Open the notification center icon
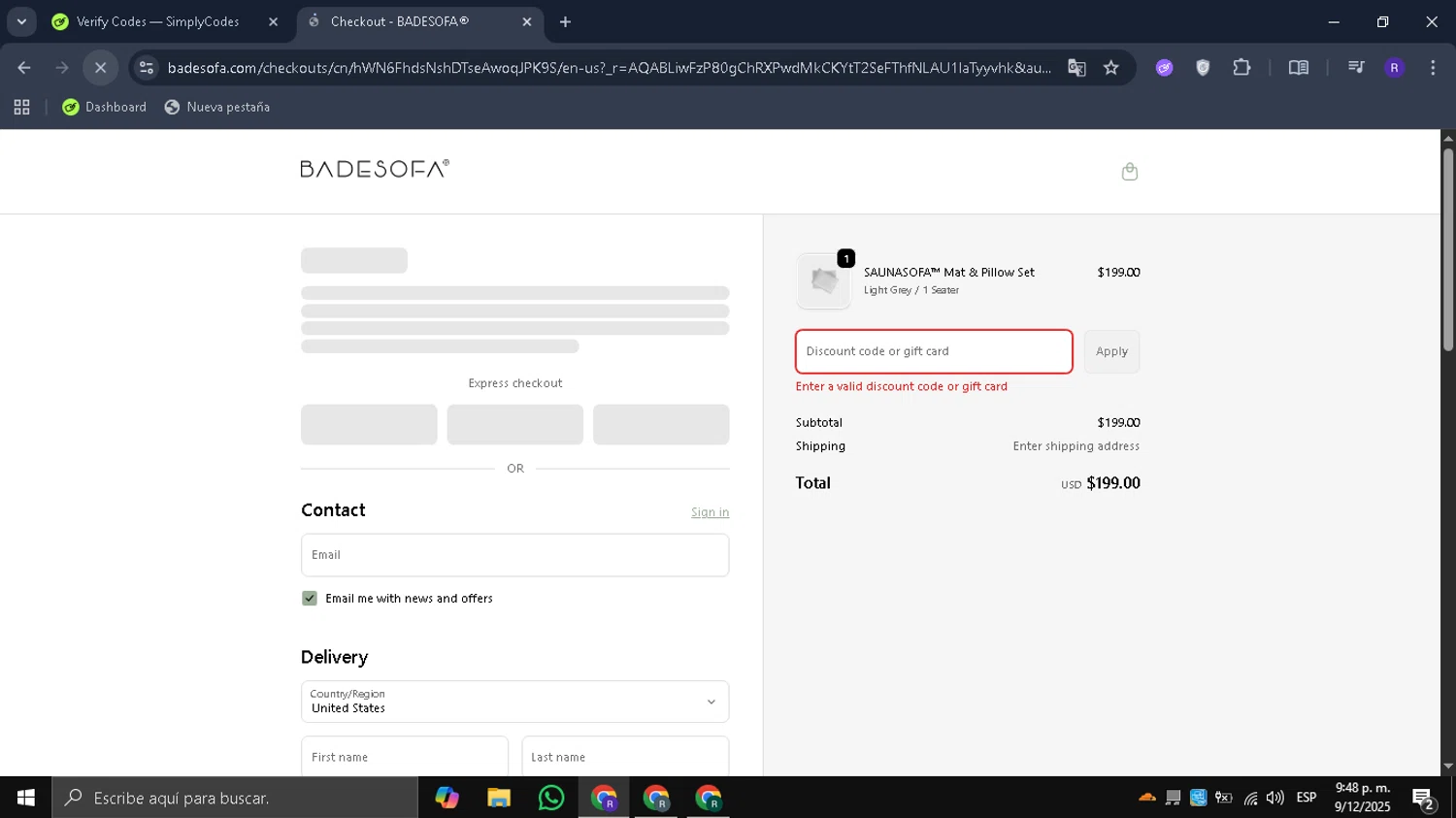The image size is (1456, 818). click(x=1424, y=800)
